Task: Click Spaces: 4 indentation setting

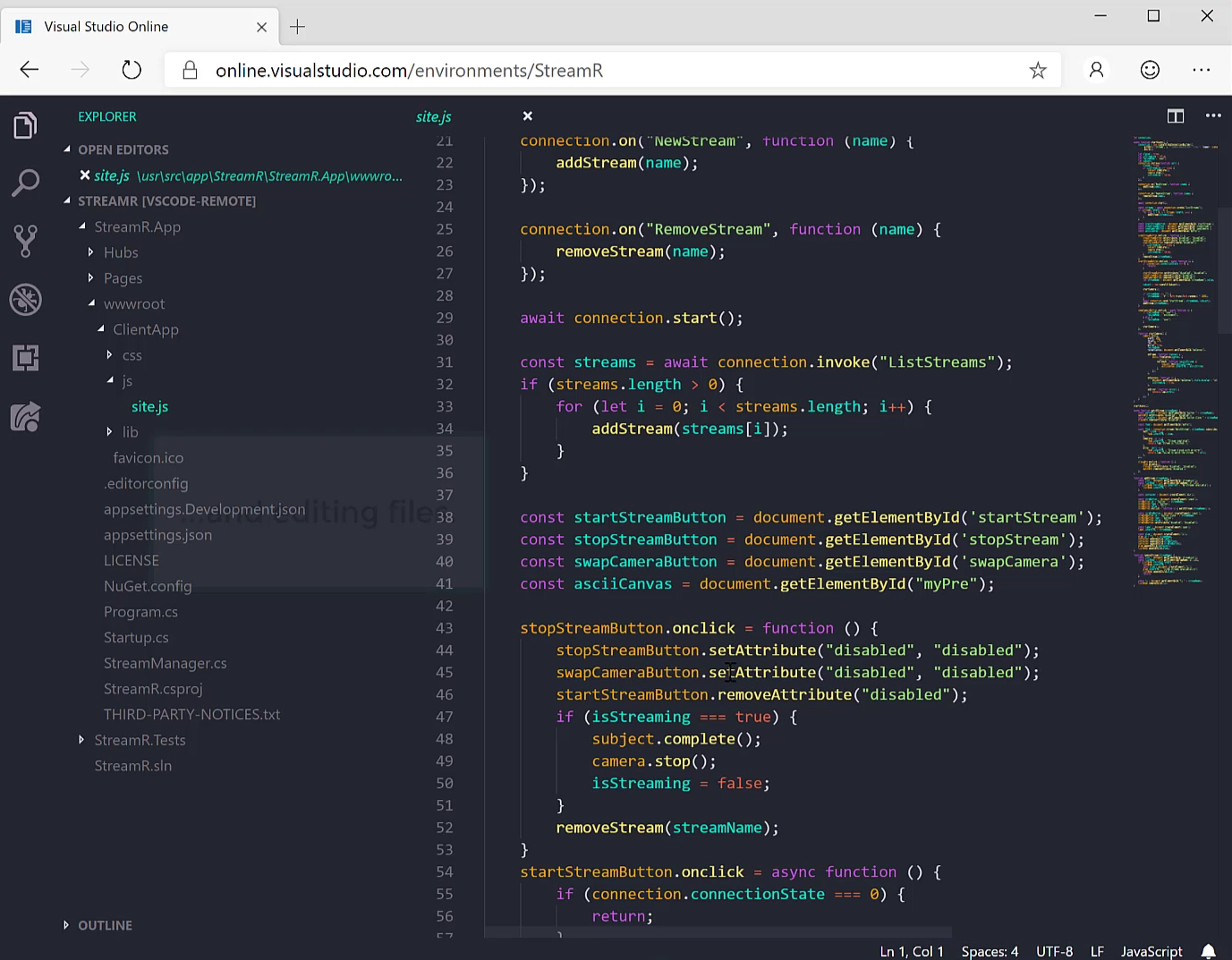Action: coord(989,951)
